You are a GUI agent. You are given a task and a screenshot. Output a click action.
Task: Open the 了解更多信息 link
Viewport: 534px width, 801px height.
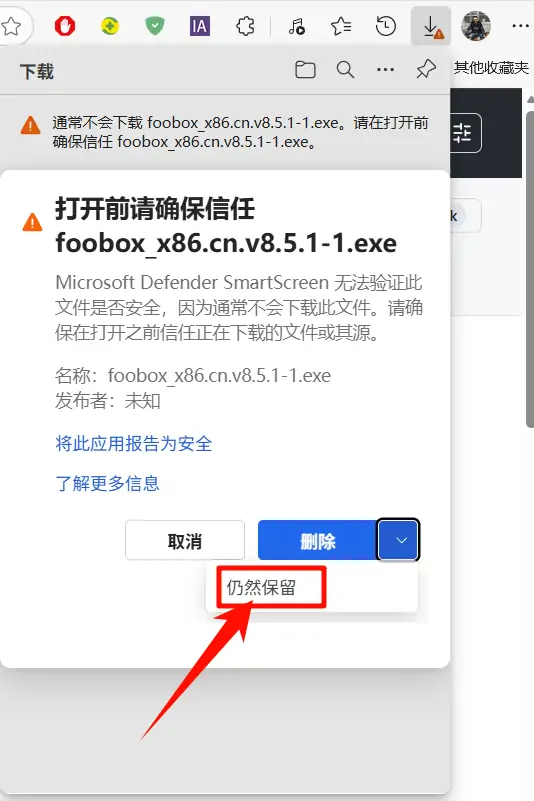(107, 483)
